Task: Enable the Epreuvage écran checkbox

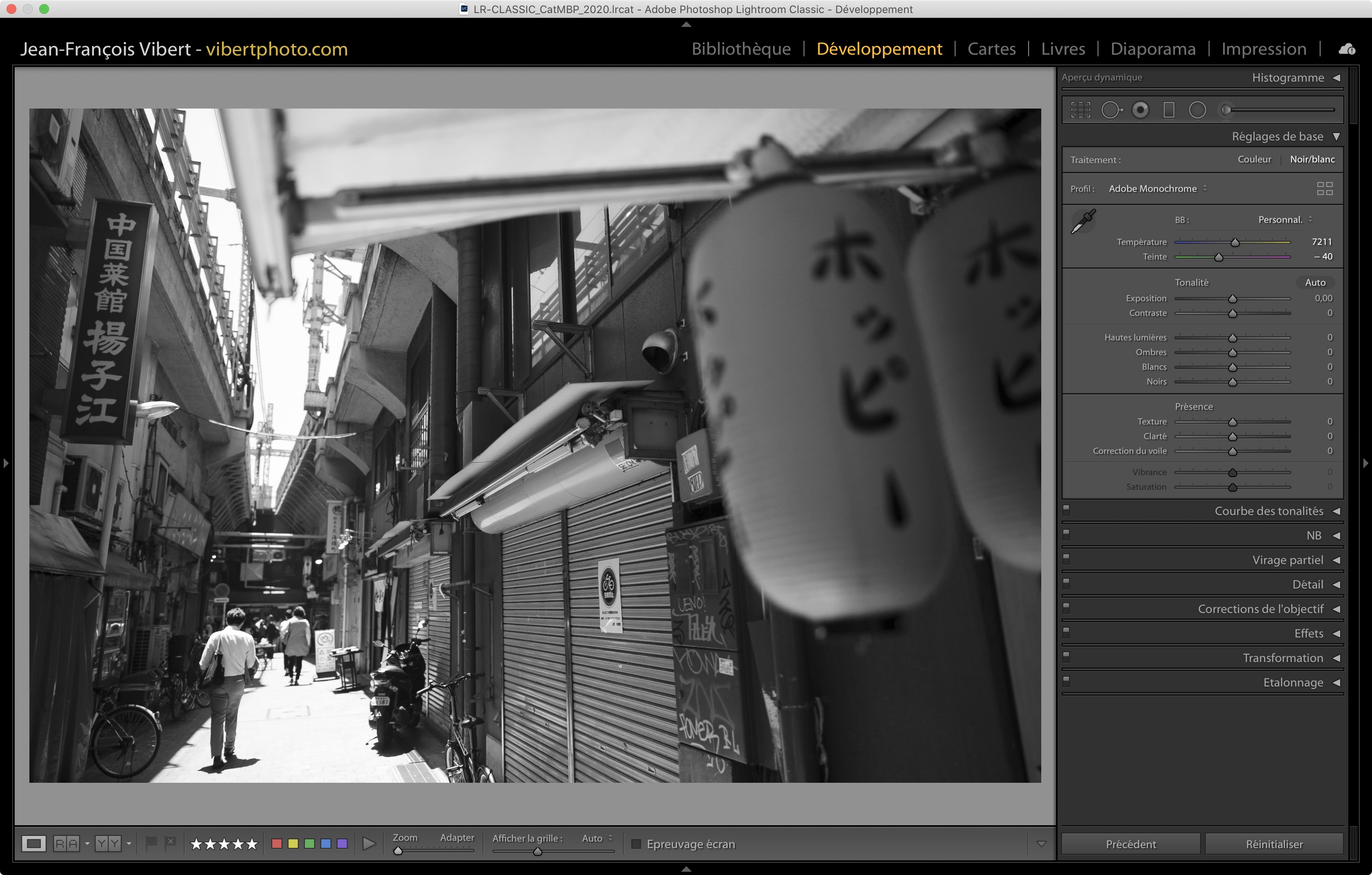Action: coord(637,844)
